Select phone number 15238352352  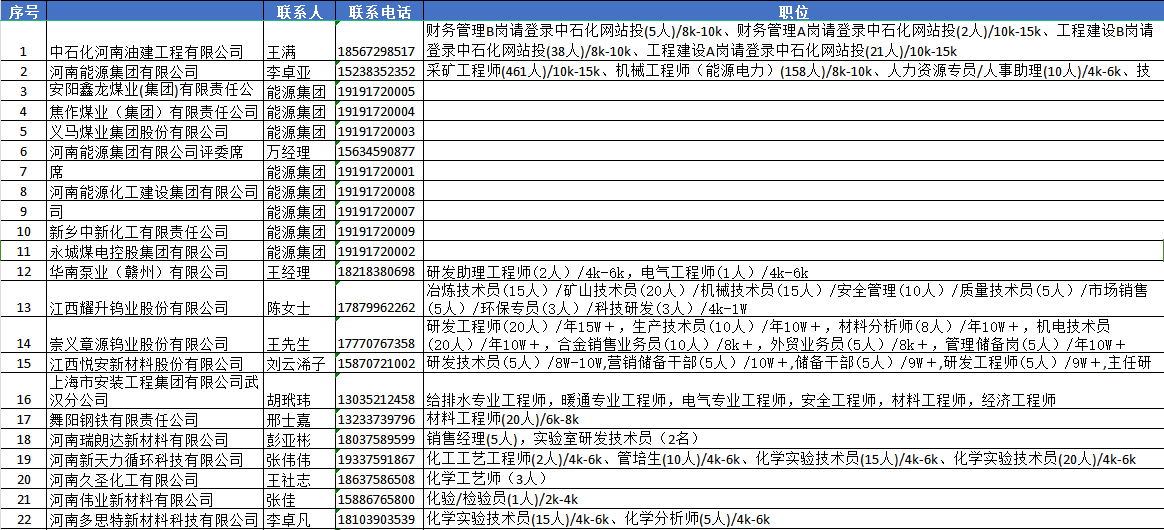378,72
